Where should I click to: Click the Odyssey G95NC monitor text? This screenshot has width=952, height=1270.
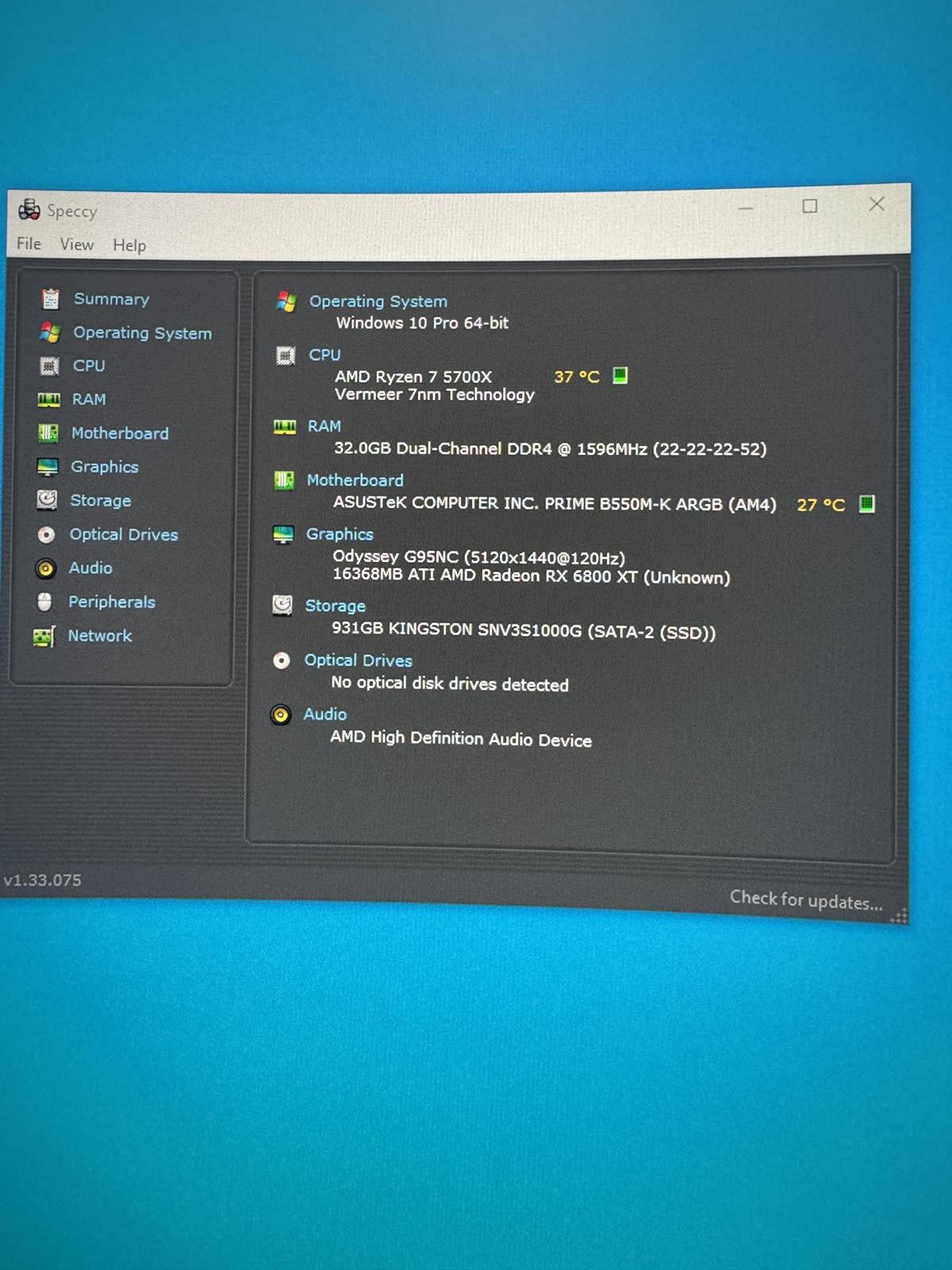[479, 557]
